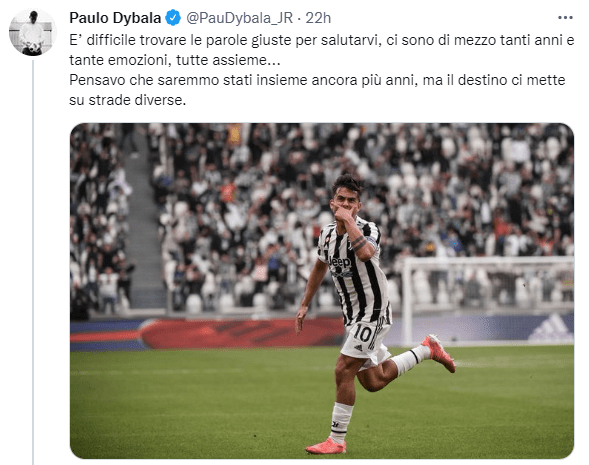
Task: Click the white goal post in the photo
Action: (408, 300)
